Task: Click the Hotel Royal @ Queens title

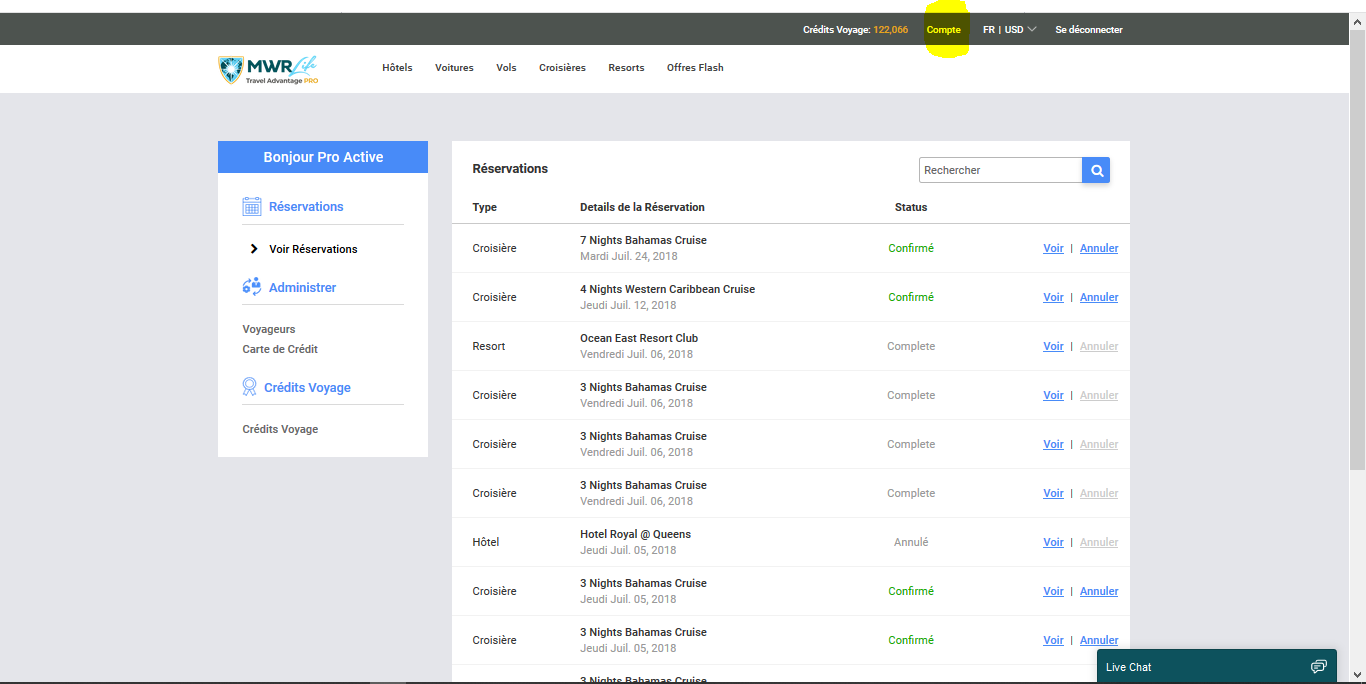Action: pos(635,534)
